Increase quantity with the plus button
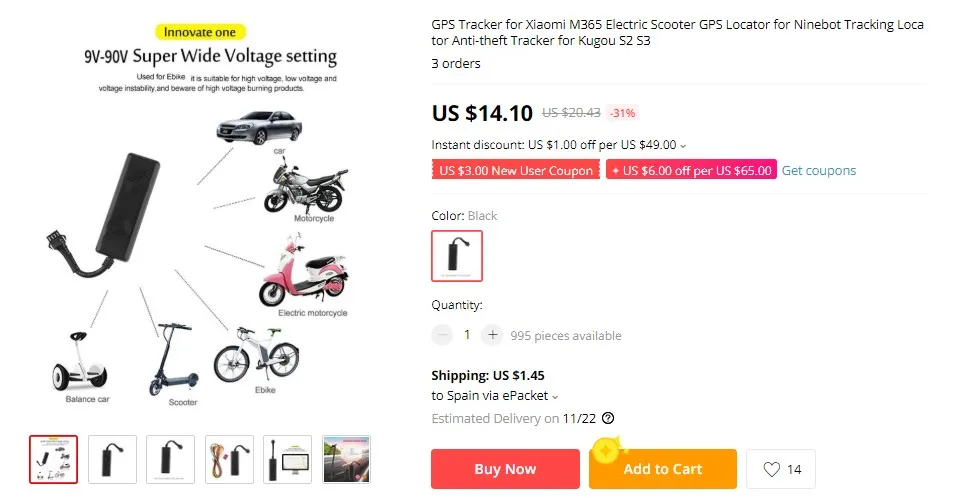The width and height of the screenshot is (953, 498). pyautogui.click(x=492, y=334)
